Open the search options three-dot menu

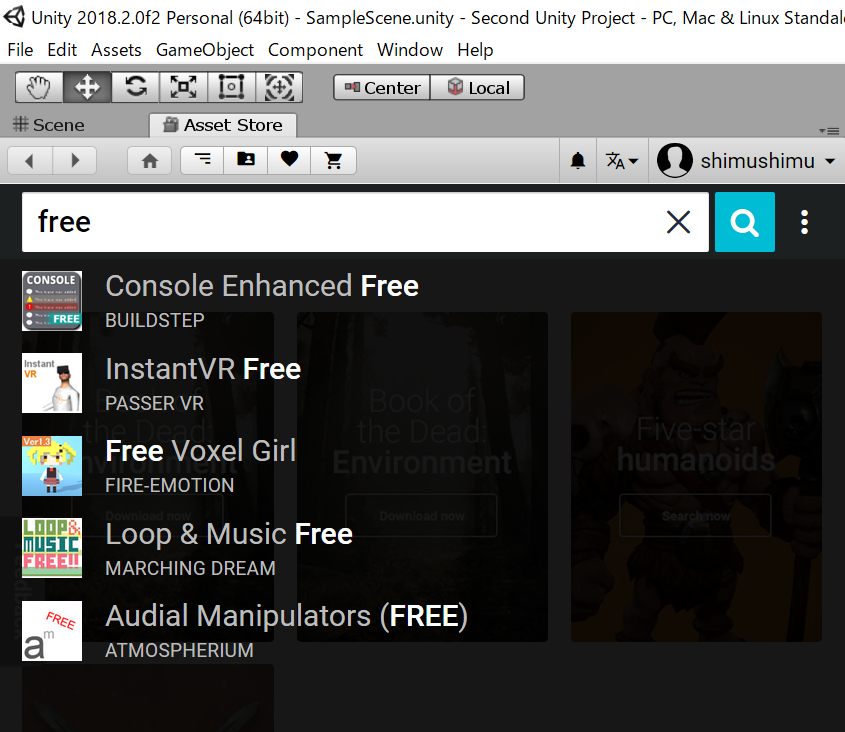tap(804, 222)
